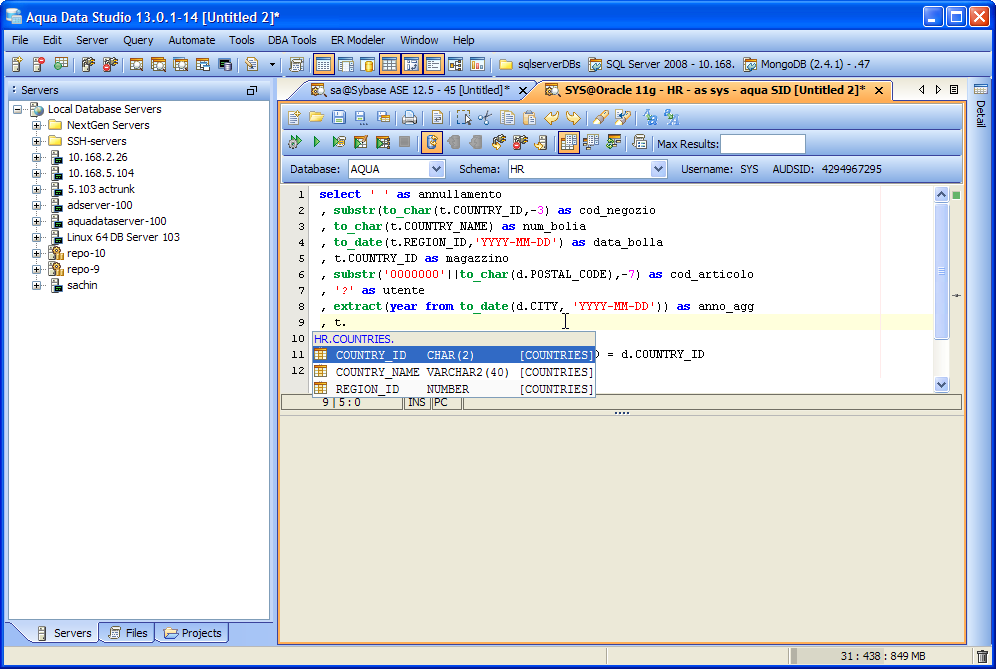Toggle the grid results view button
This screenshot has width=996, height=669.
click(x=568, y=143)
